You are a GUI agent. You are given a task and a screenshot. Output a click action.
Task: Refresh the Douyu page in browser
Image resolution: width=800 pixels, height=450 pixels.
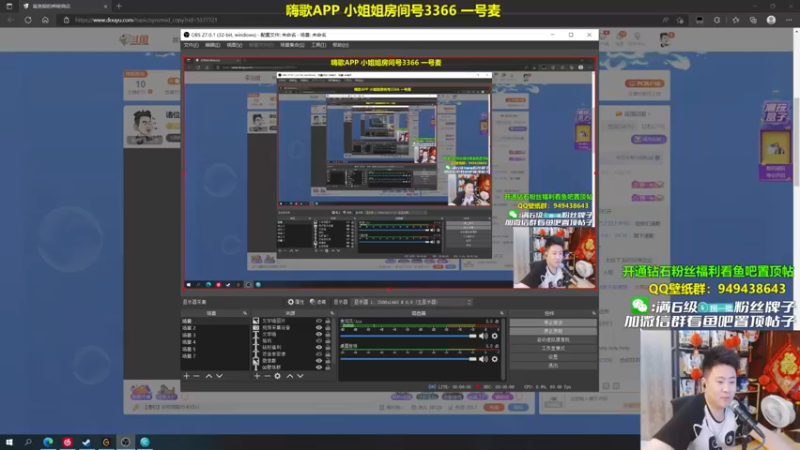coord(28,20)
